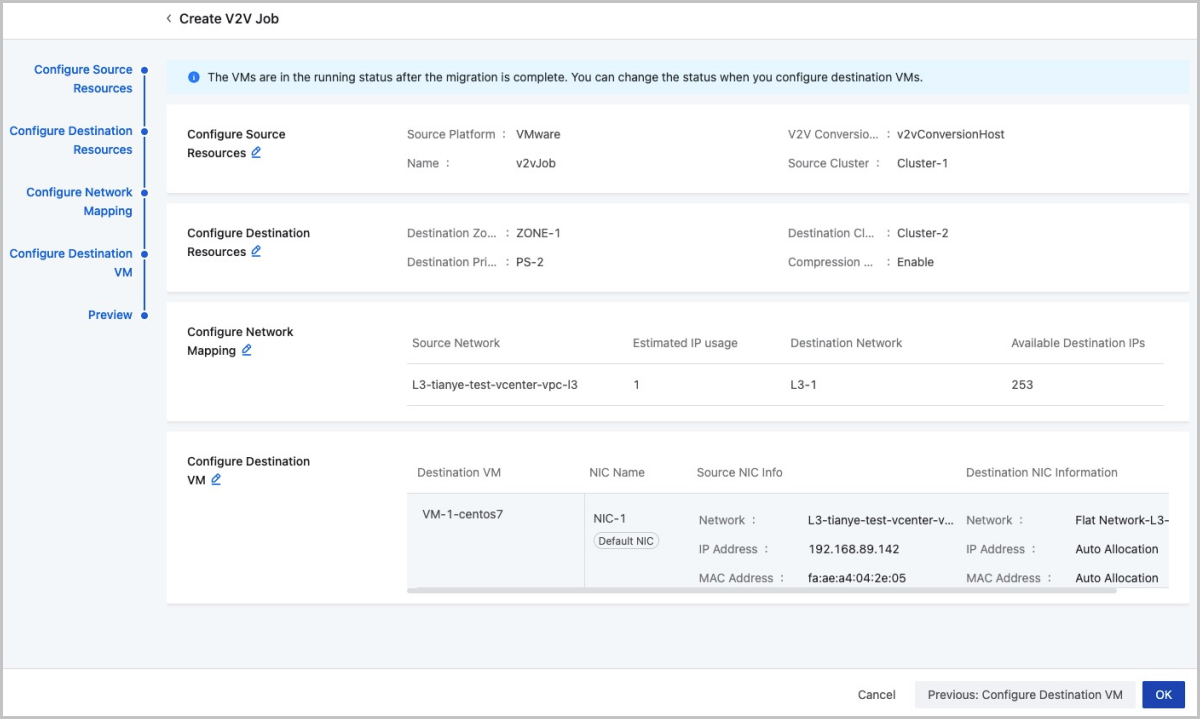Go to Configure Source Resources step

click(x=83, y=79)
